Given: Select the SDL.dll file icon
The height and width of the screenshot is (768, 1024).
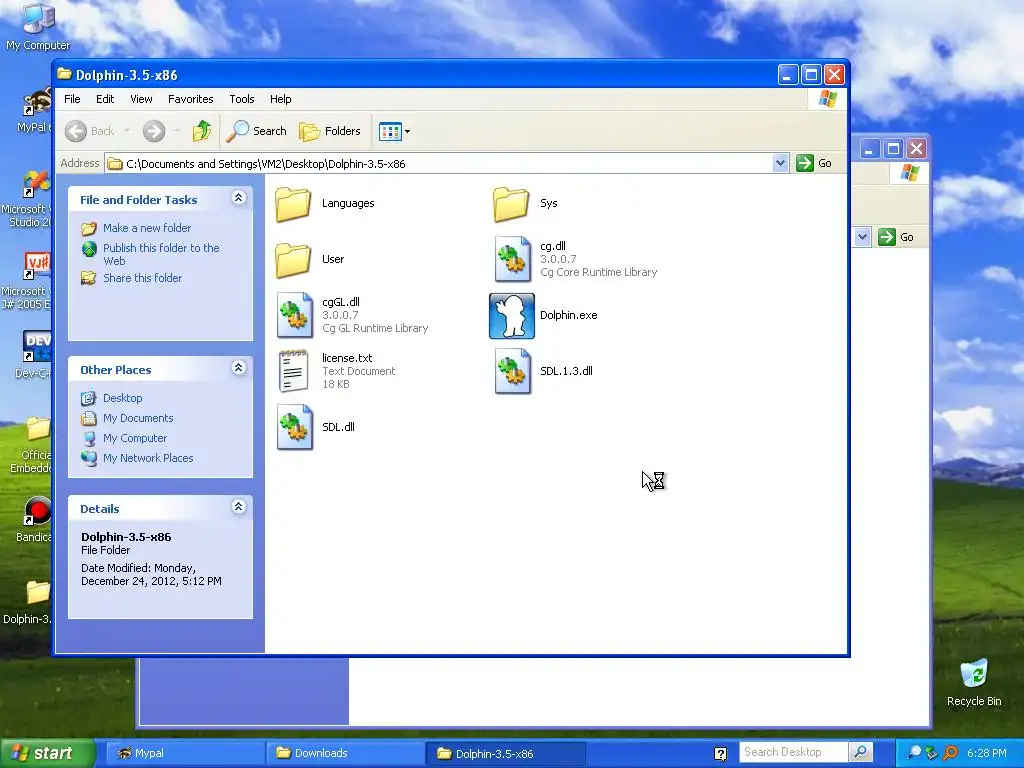Looking at the screenshot, I should pyautogui.click(x=295, y=427).
